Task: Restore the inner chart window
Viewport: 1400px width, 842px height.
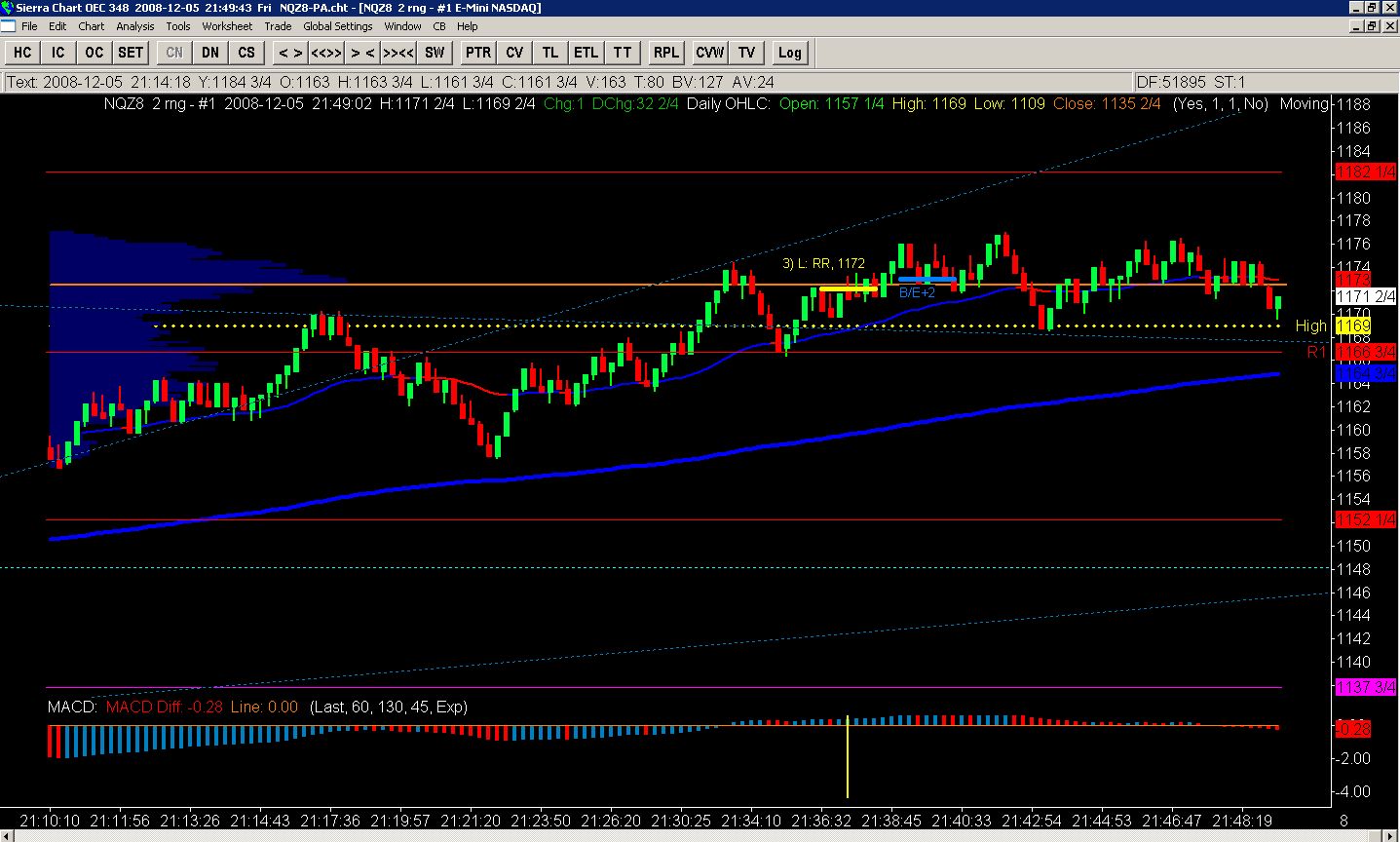Action: coord(1373,26)
